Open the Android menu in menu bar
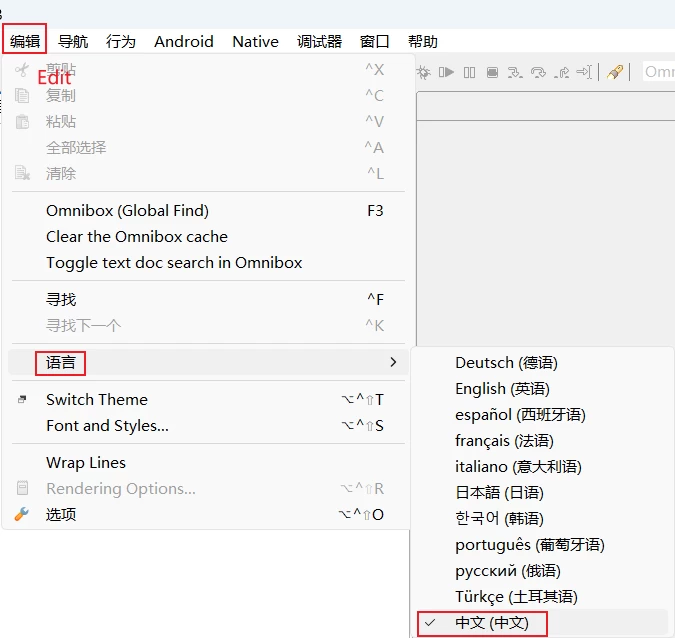Viewport: 675px width, 638px height. (184, 41)
